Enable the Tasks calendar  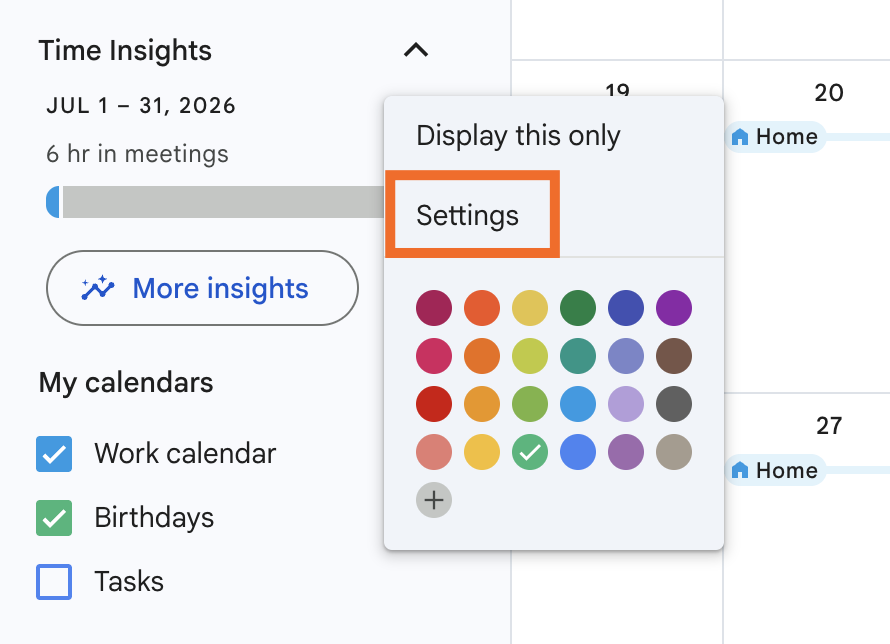[53, 581]
